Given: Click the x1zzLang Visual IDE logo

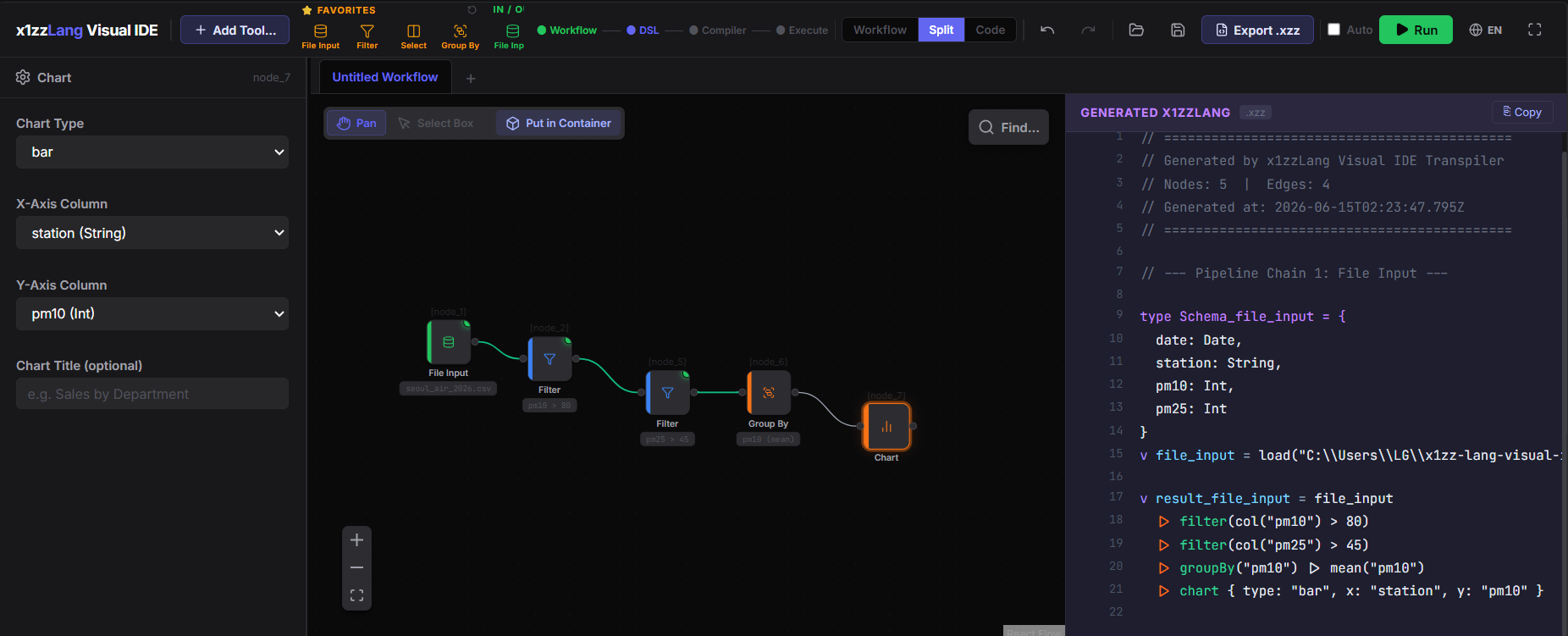Looking at the screenshot, I should tap(87, 30).
